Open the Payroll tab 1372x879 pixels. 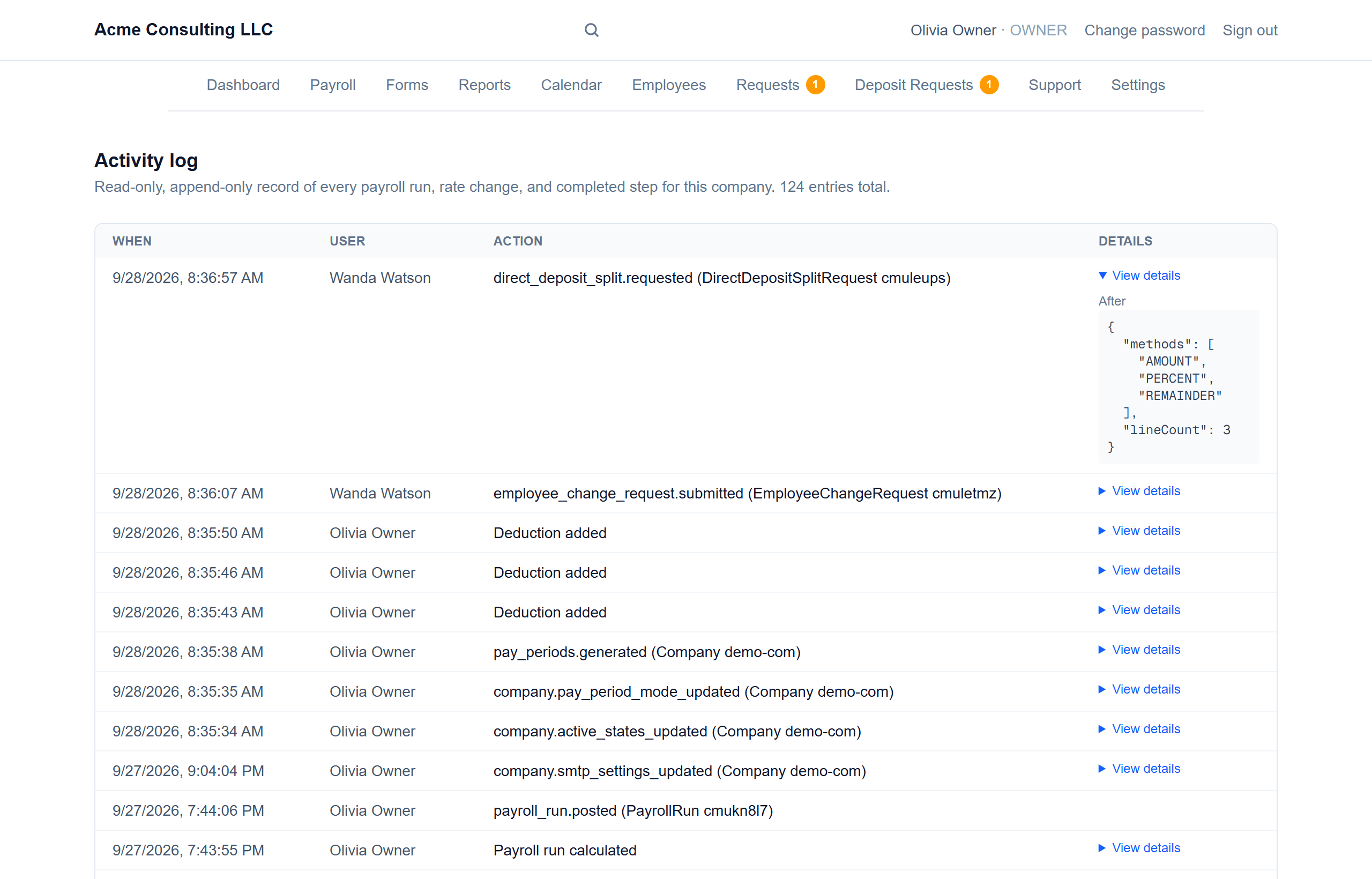pos(333,85)
